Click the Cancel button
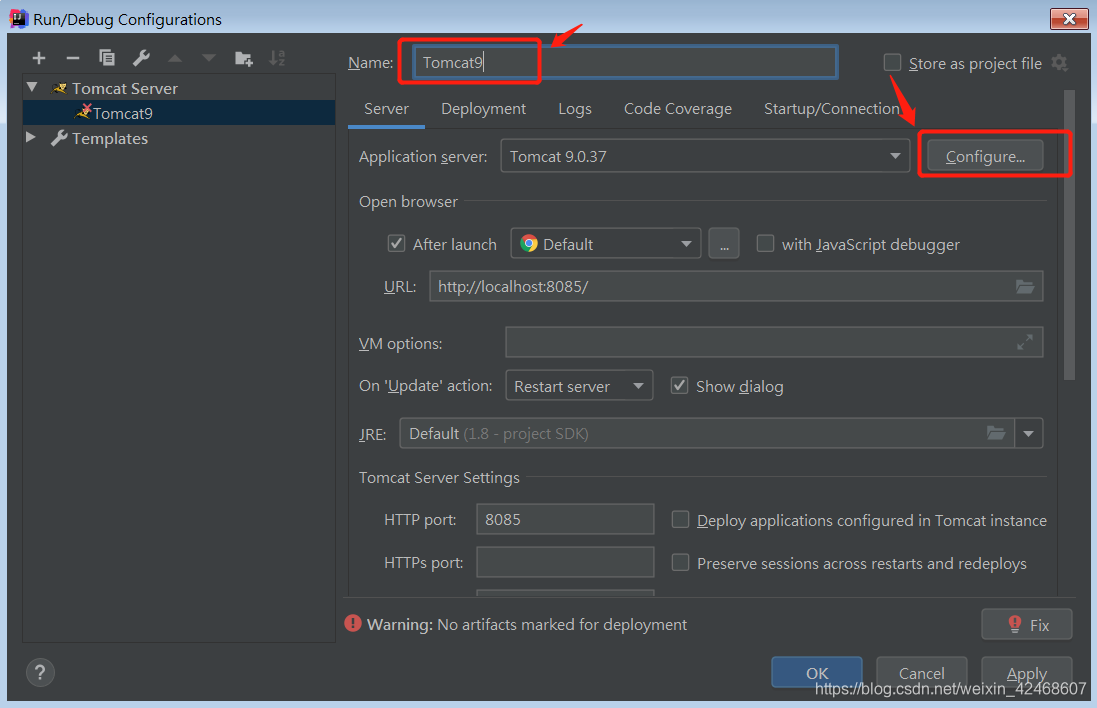 pyautogui.click(x=921, y=673)
